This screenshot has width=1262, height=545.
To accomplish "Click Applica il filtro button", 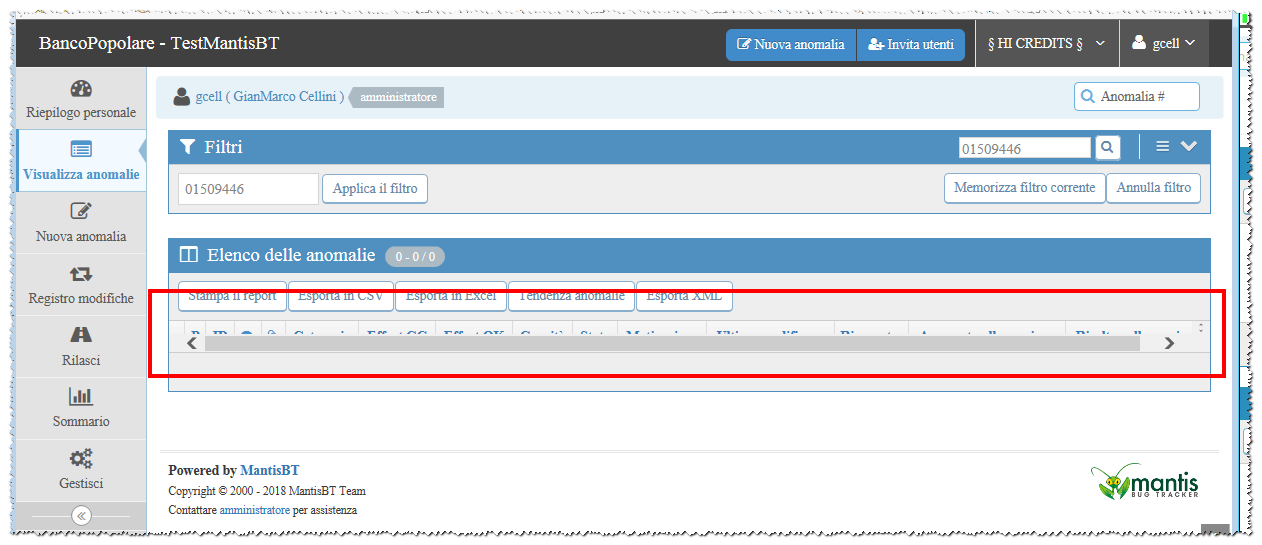I will 375,188.
